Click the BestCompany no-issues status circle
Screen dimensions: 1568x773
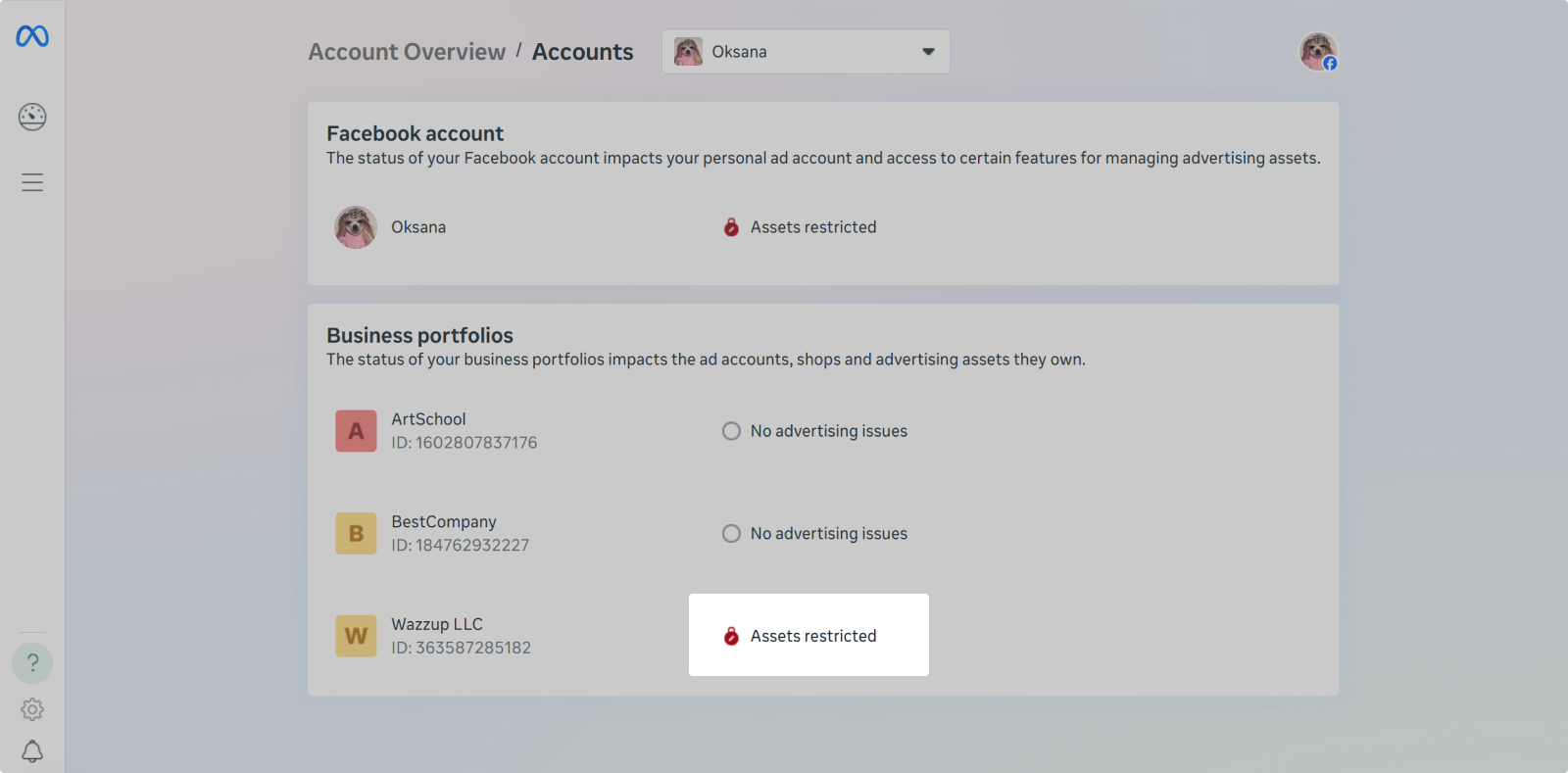[x=731, y=534]
